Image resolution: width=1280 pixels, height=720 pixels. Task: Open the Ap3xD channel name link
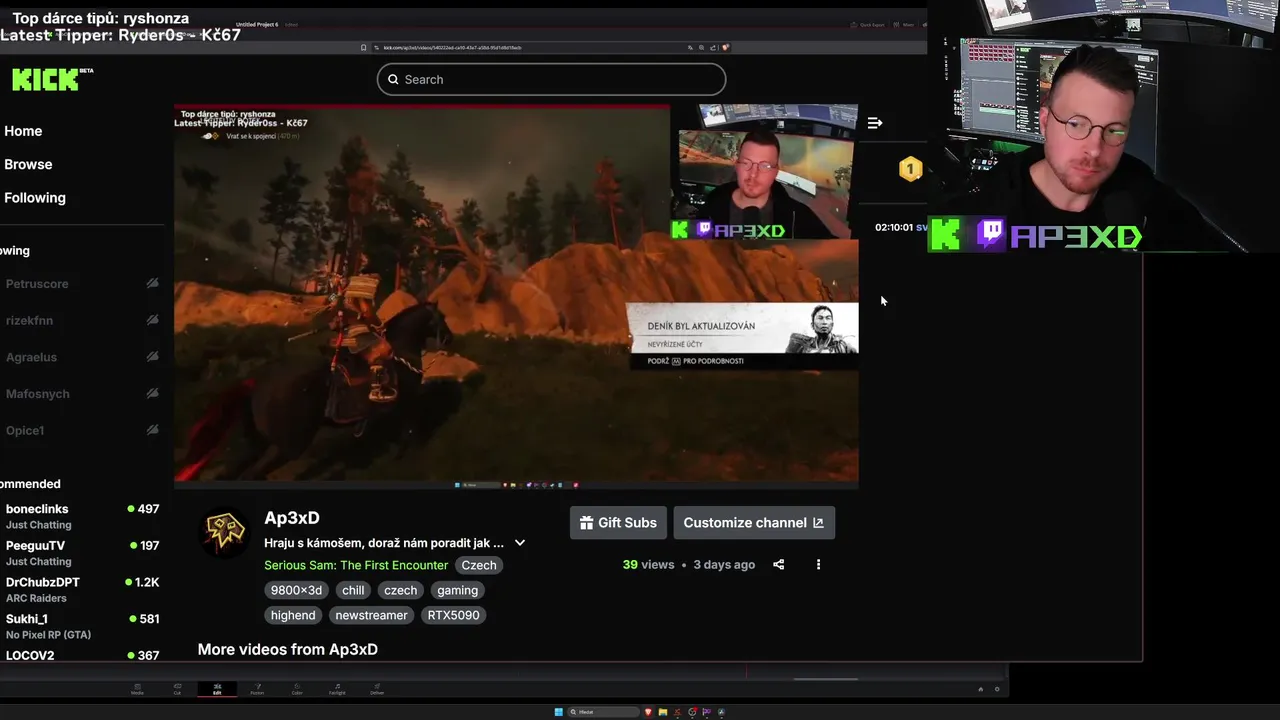292,518
